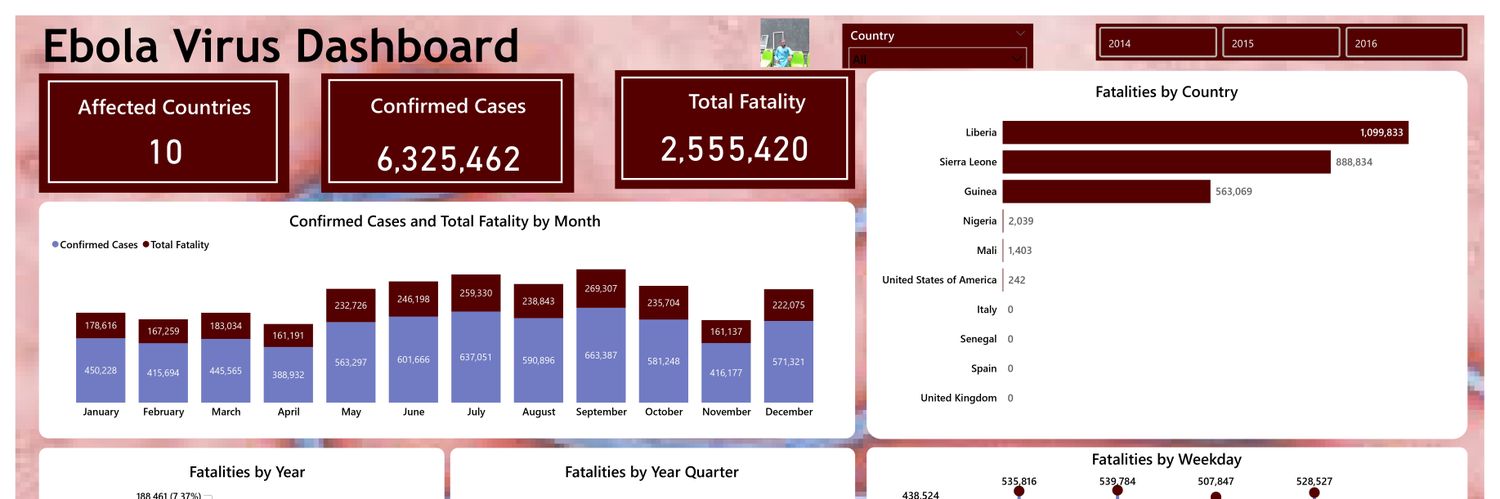Select Liberia's fatalities bar
This screenshot has height=499, width=1500.
(1205, 132)
